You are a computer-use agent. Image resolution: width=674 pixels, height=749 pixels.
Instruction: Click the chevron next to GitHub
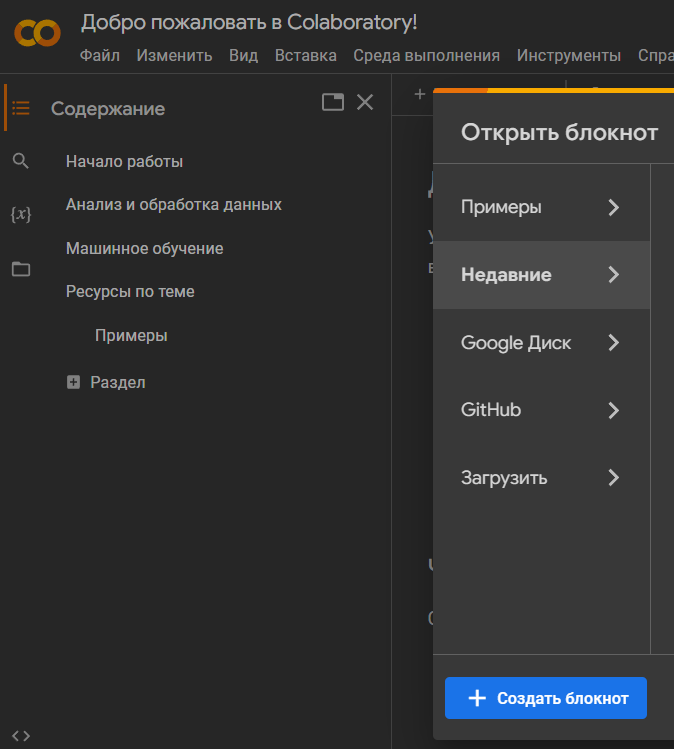click(614, 410)
